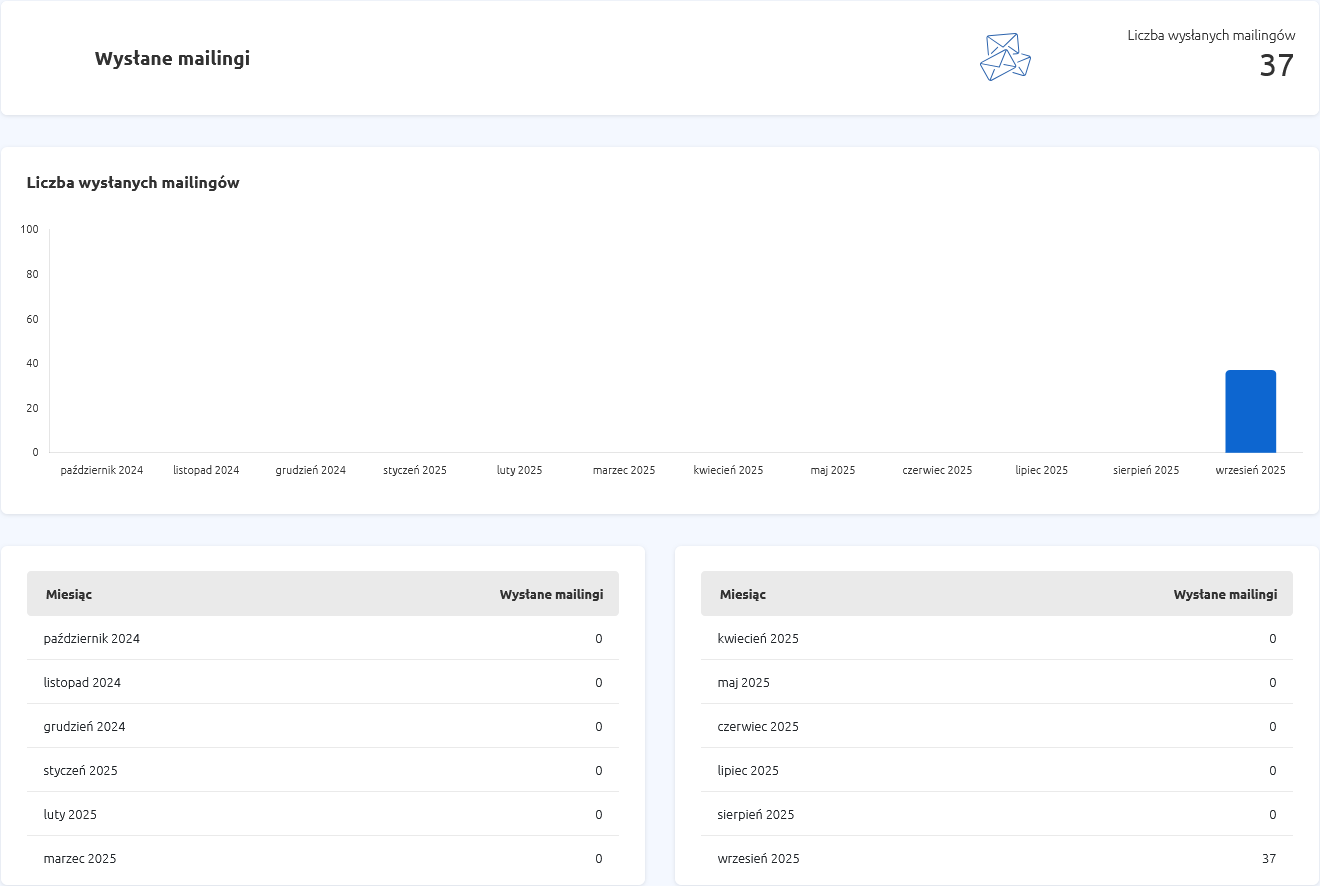Click the 100 value on the chart's vertical axis

tap(29, 230)
